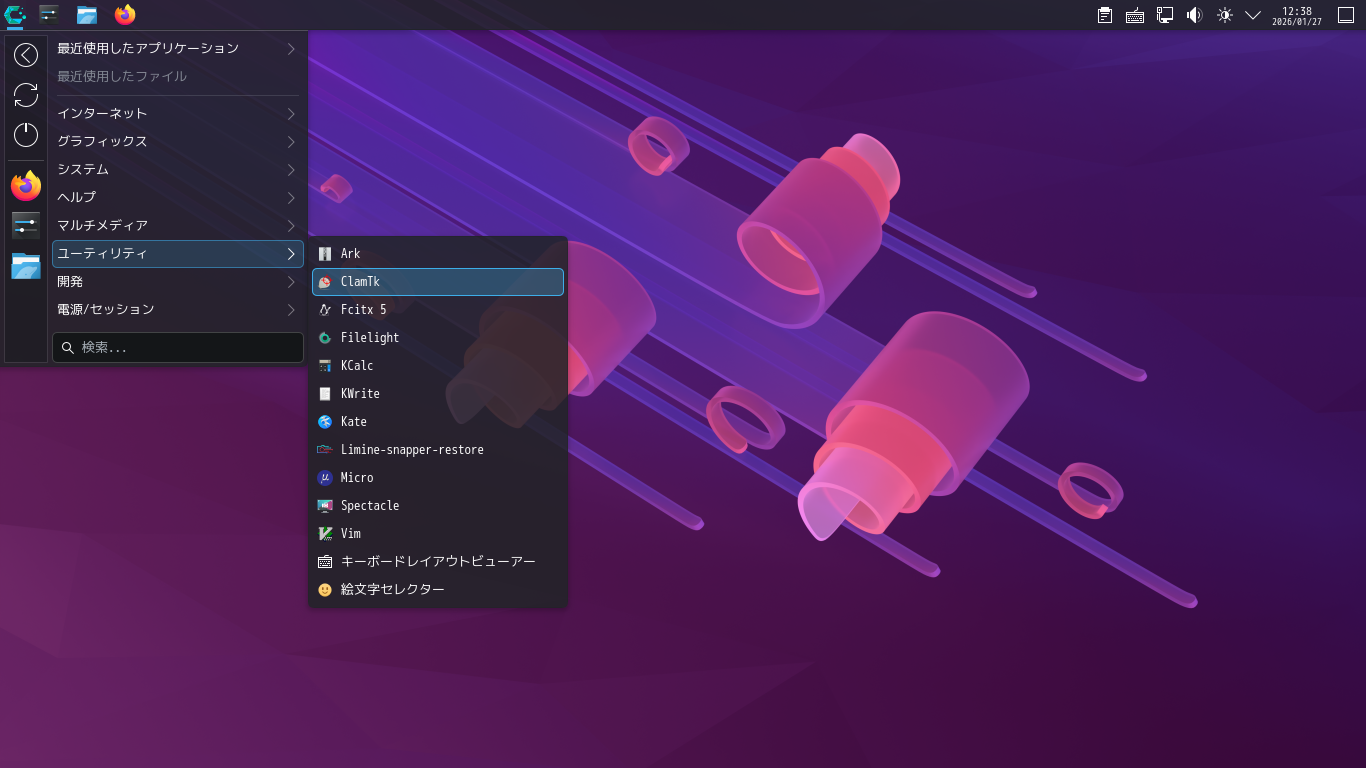Click the monitor icon in the system tray

point(1165,15)
